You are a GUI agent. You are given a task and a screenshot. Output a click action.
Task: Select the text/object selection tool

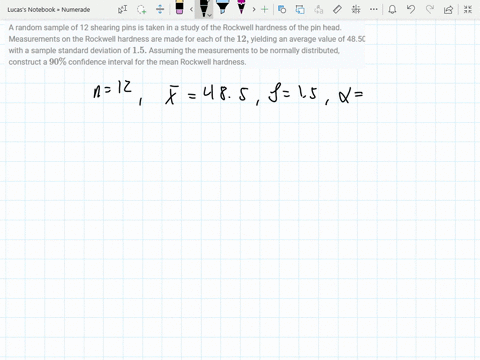[122, 9]
